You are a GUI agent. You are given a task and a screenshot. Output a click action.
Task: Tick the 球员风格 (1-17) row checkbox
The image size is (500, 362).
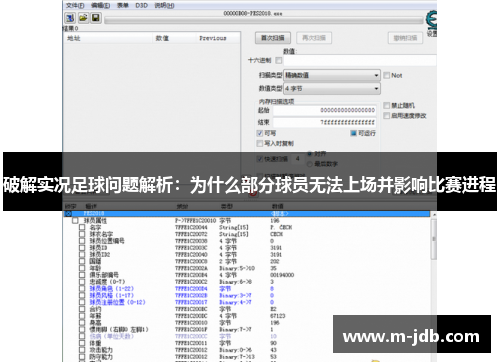pos(82,295)
